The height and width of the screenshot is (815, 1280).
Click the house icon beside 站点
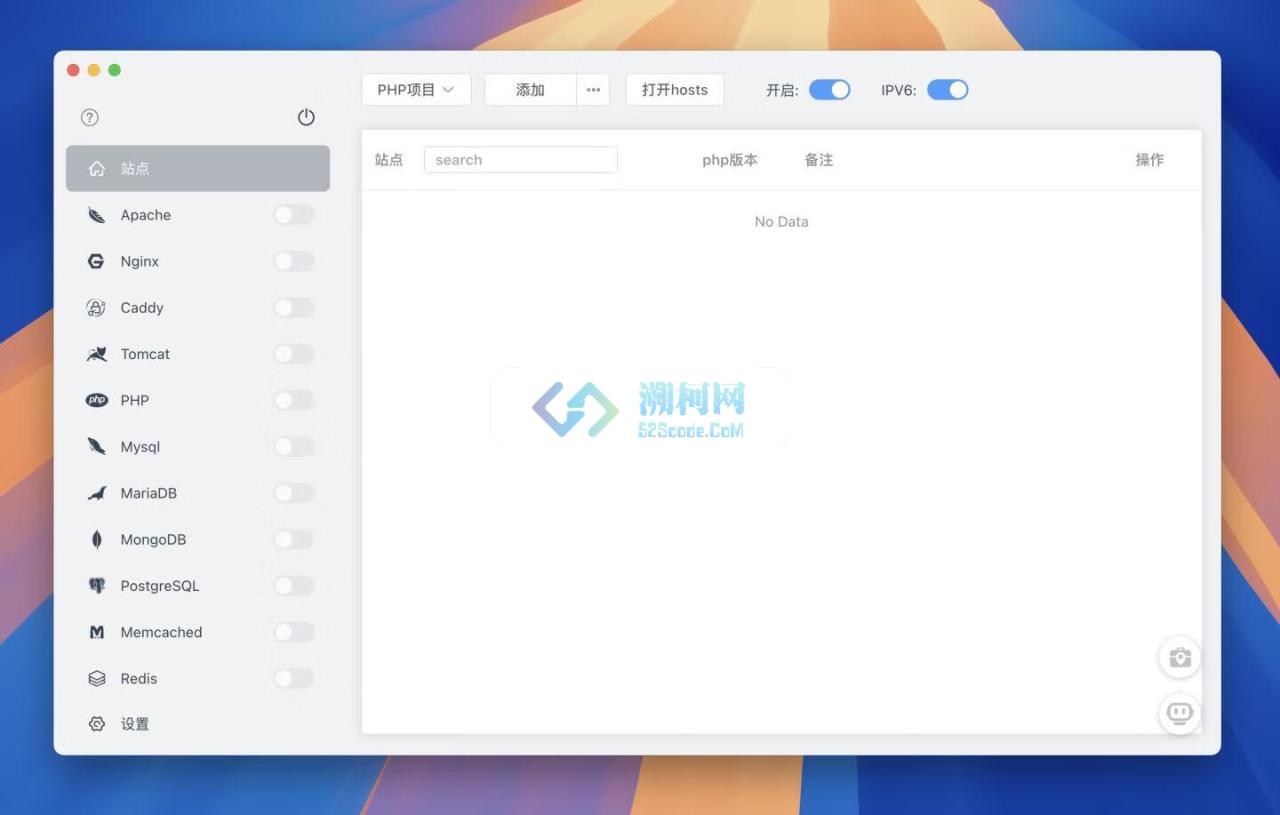[x=97, y=169]
